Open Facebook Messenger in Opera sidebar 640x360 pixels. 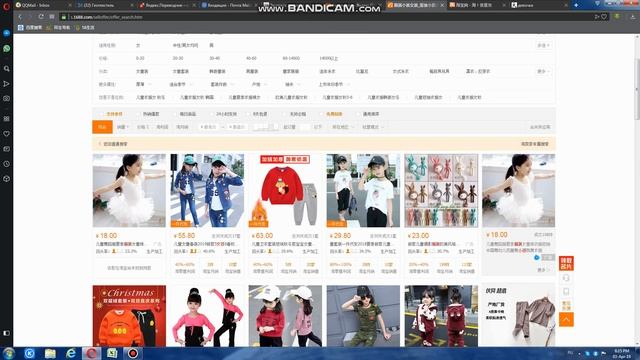(x=7, y=33)
